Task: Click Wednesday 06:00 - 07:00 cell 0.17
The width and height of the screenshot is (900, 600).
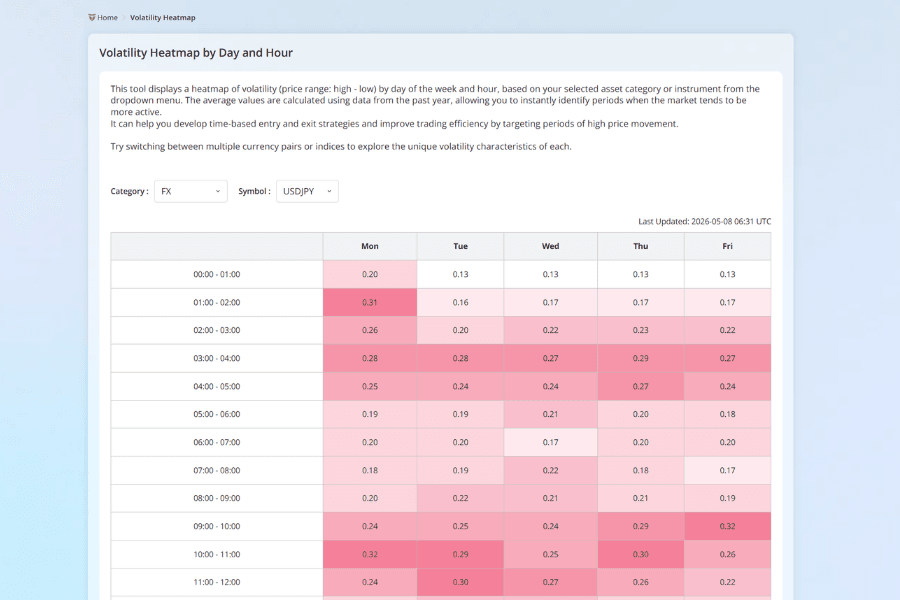Action: (x=550, y=442)
